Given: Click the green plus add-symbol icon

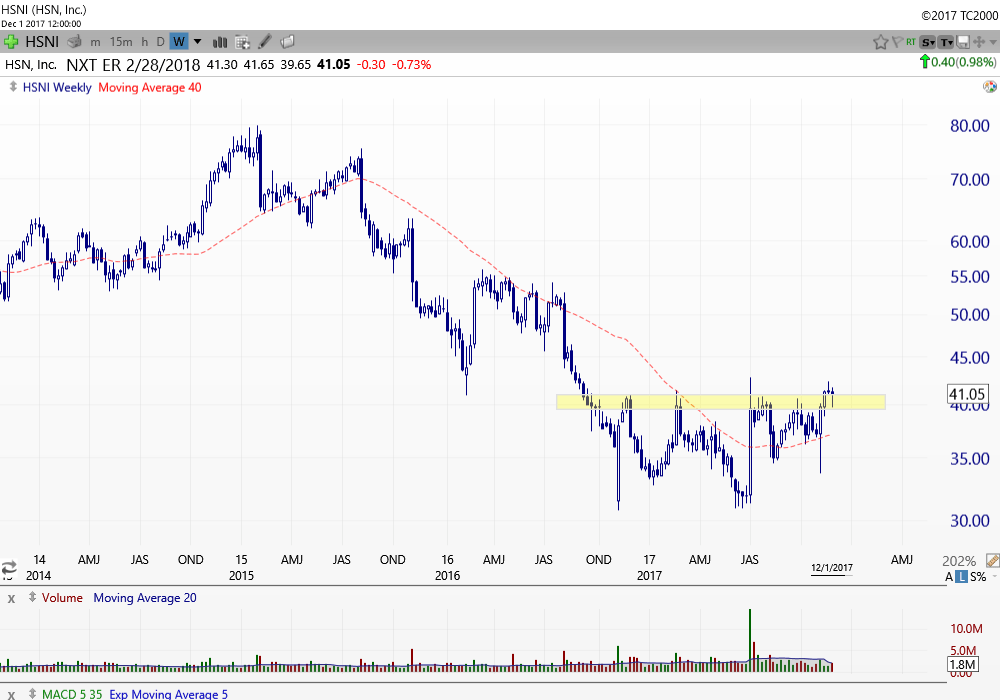Looking at the screenshot, I should point(12,41).
